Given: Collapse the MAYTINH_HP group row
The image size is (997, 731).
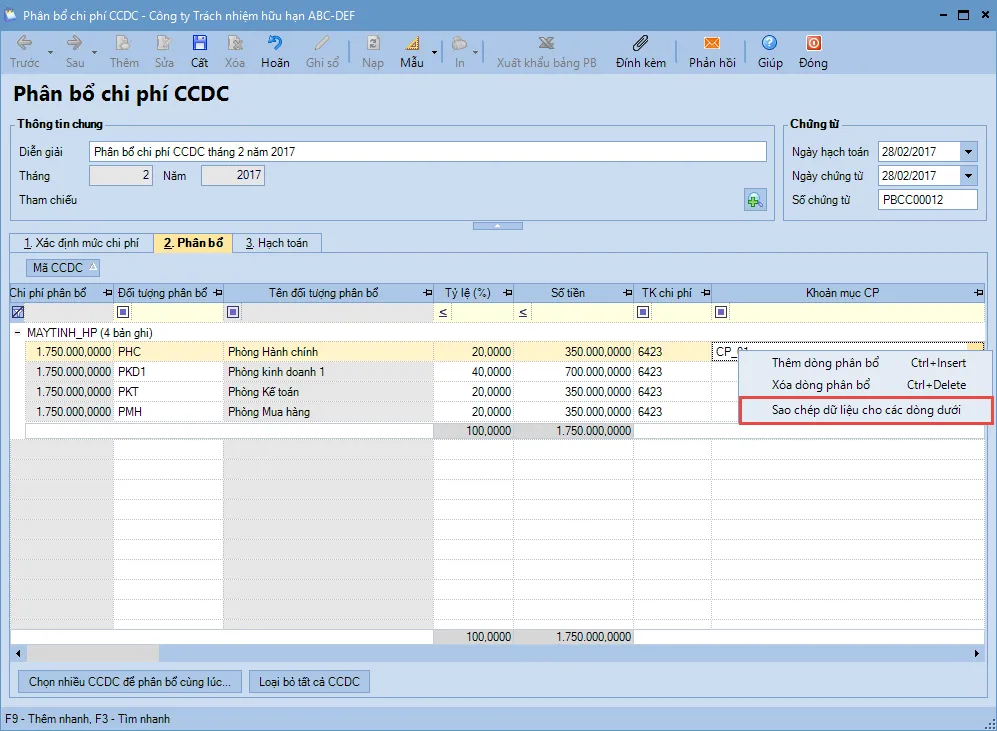Looking at the screenshot, I should (x=18, y=332).
